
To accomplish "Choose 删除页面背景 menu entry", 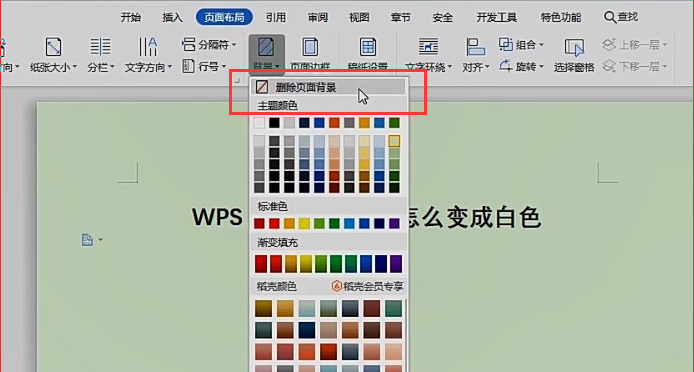I will (328, 87).
